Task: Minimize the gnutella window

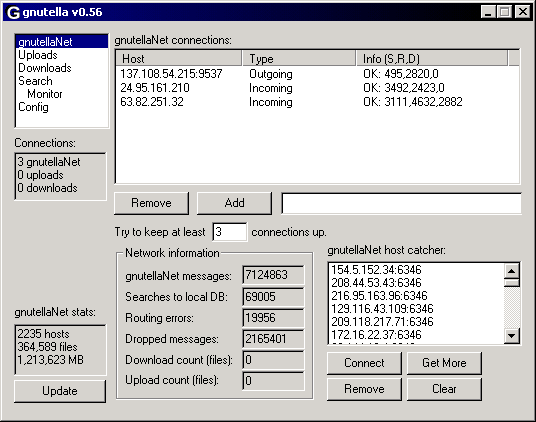Action: [488, 12]
